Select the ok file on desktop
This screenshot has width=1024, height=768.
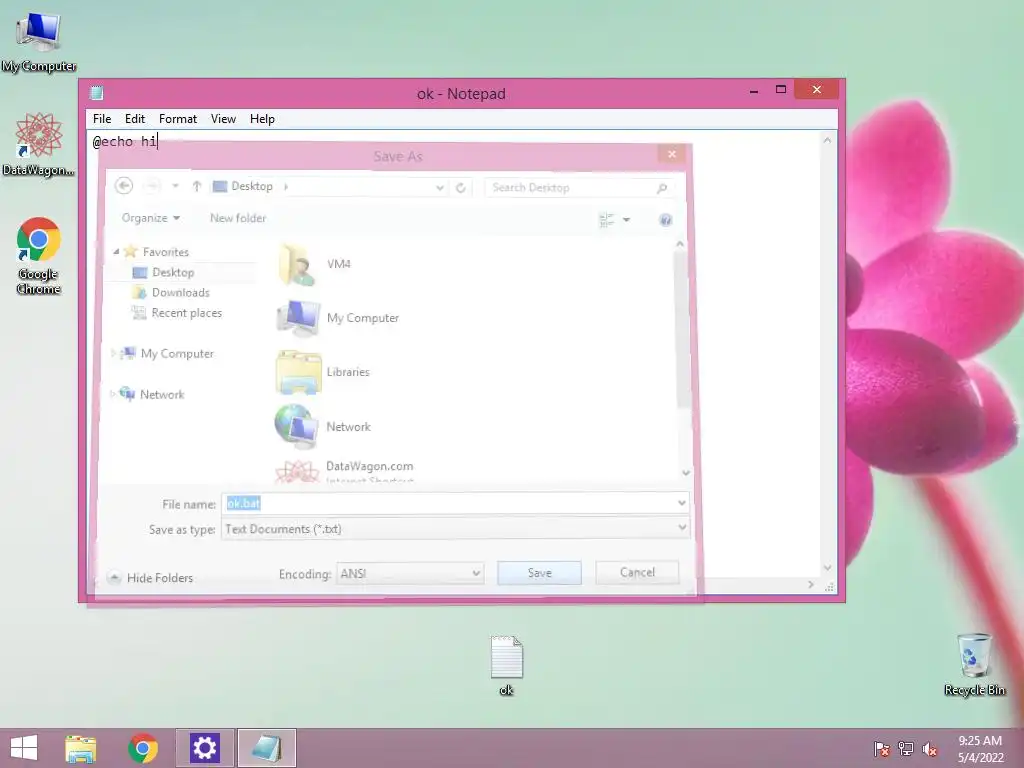[507, 665]
